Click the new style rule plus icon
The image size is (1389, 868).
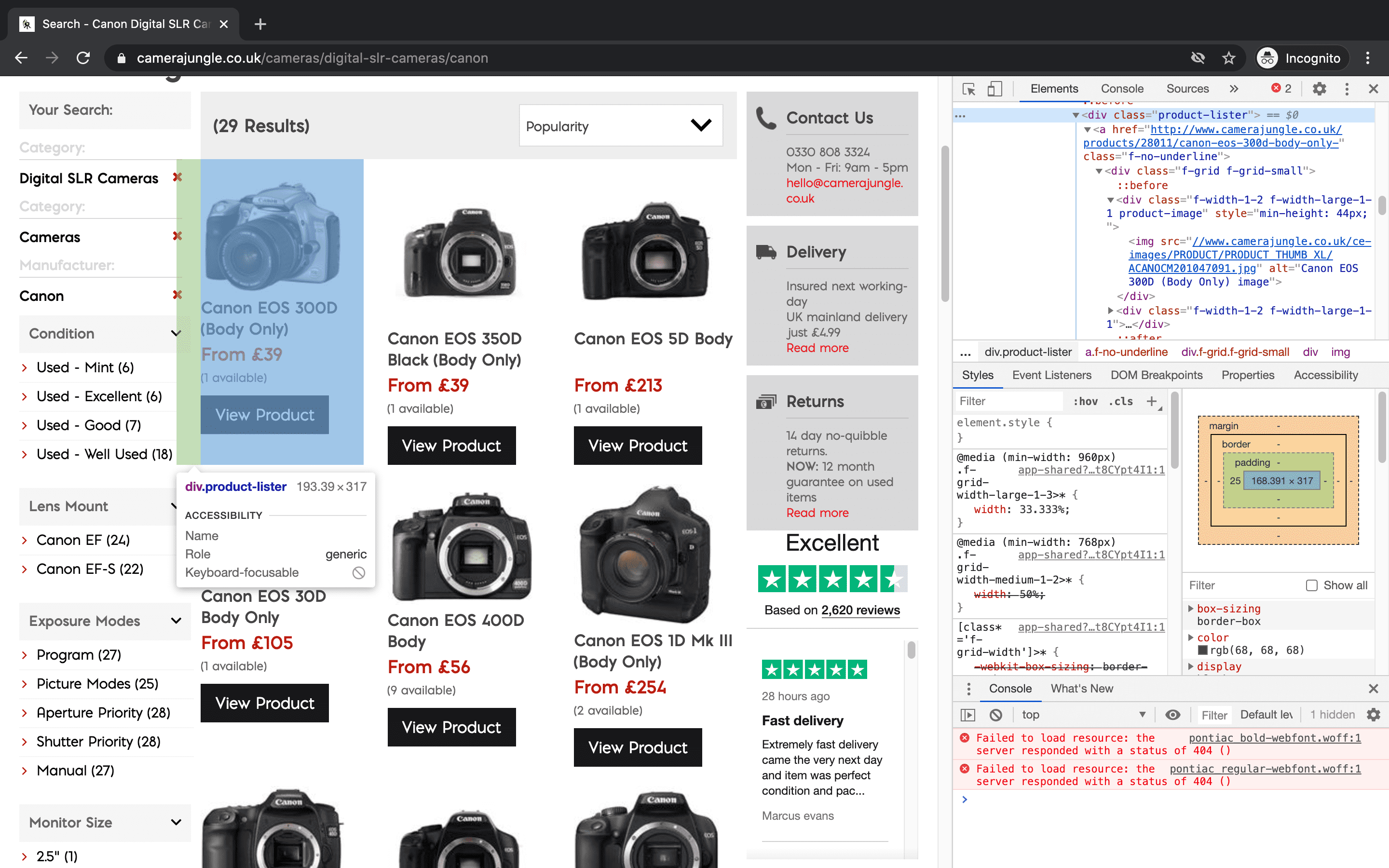(1151, 401)
